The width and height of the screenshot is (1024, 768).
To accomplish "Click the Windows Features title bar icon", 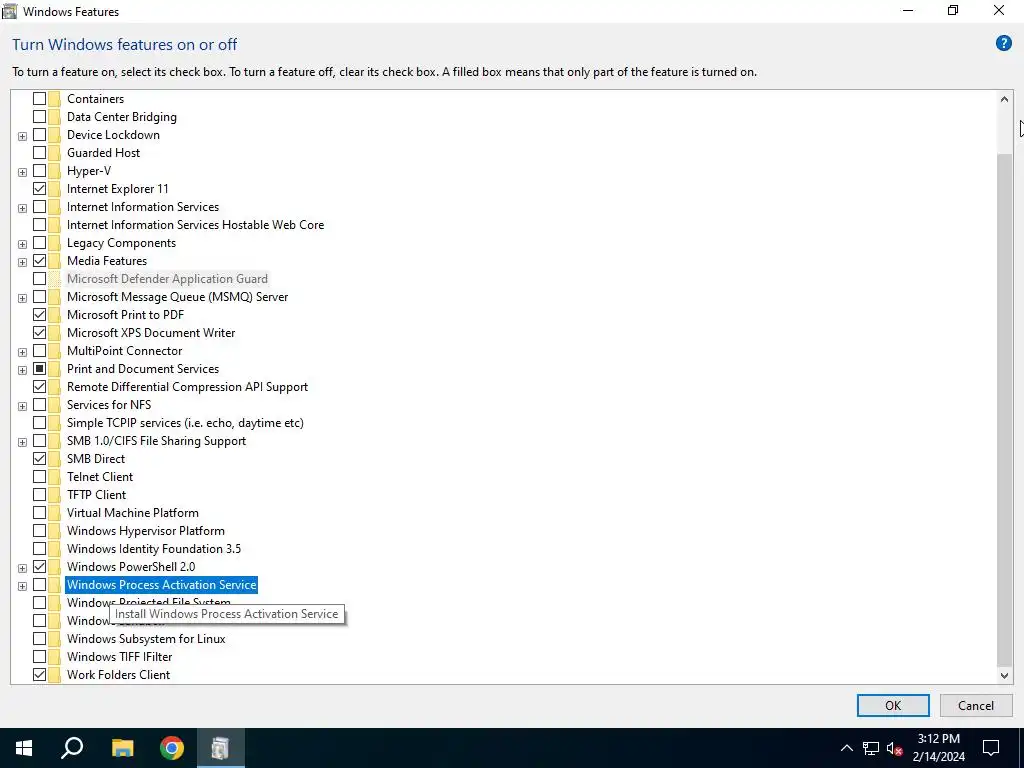I will pyautogui.click(x=9, y=11).
